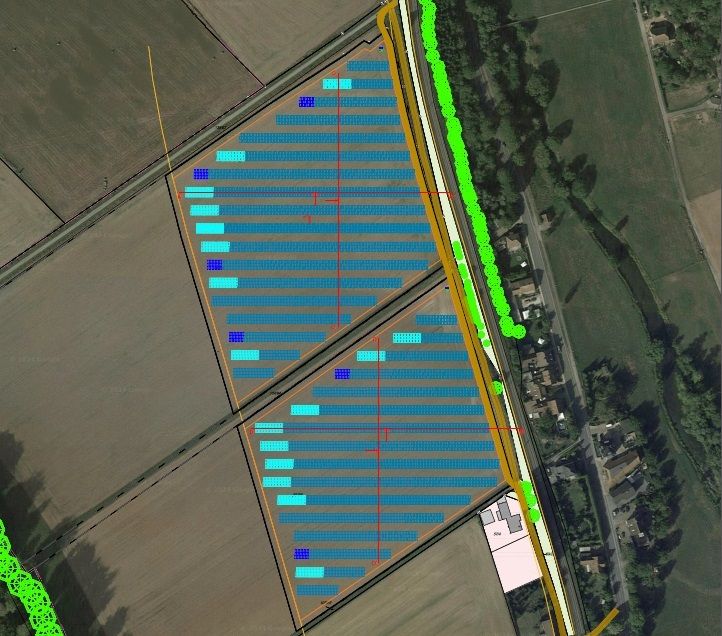Click the bottommost short panel row of lower field
The image size is (722, 636).
tap(318, 590)
